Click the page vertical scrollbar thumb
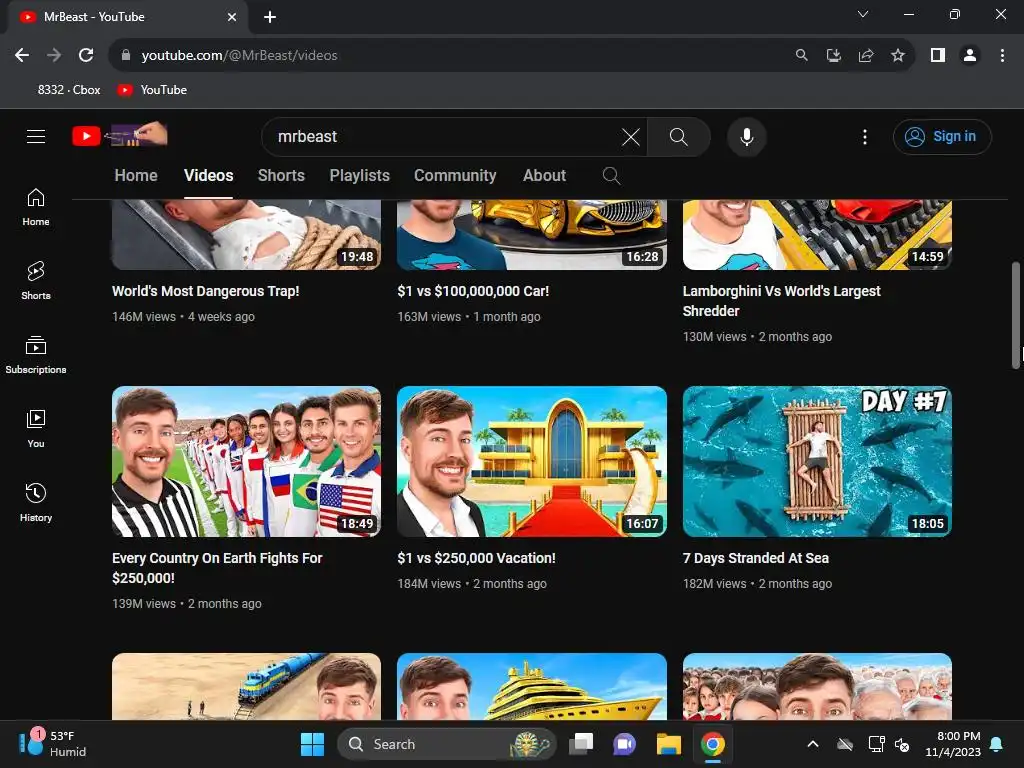 point(1016,315)
